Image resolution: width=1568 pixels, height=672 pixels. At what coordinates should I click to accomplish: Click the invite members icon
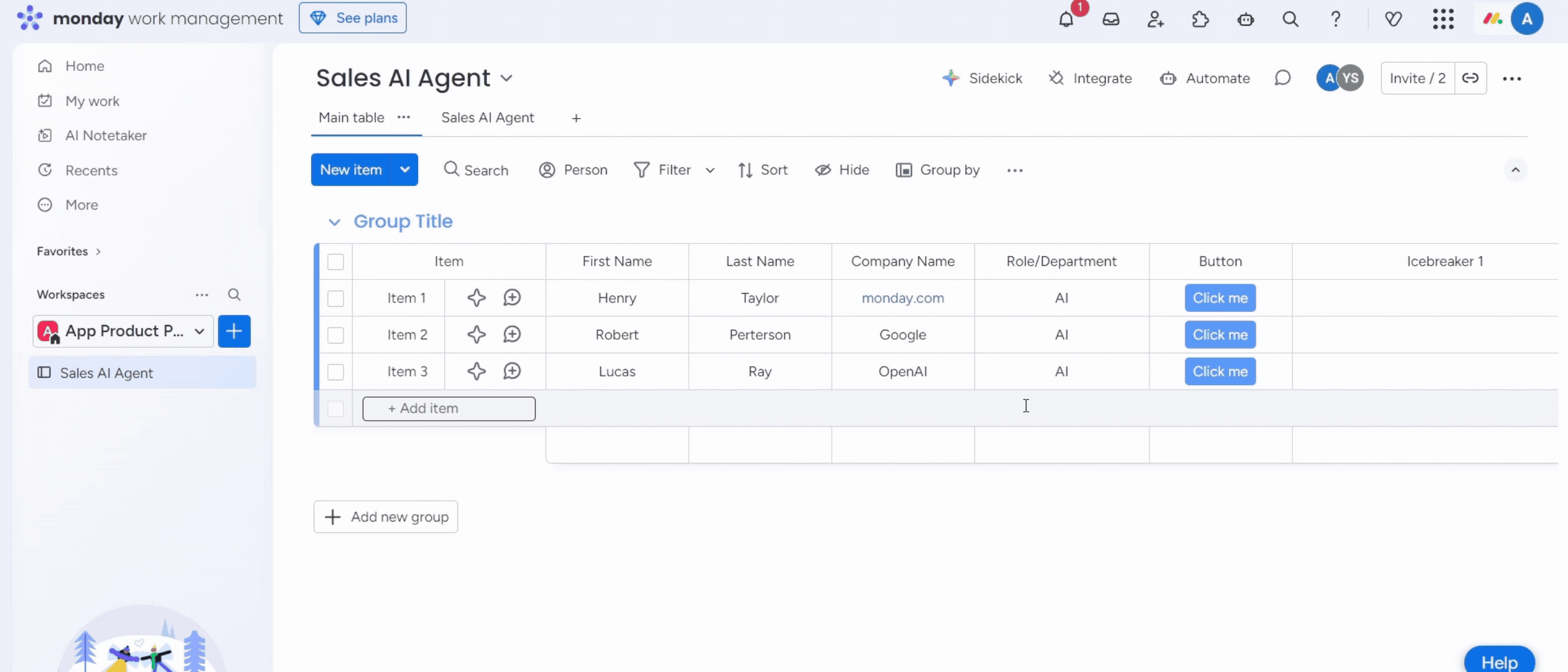[x=1155, y=19]
